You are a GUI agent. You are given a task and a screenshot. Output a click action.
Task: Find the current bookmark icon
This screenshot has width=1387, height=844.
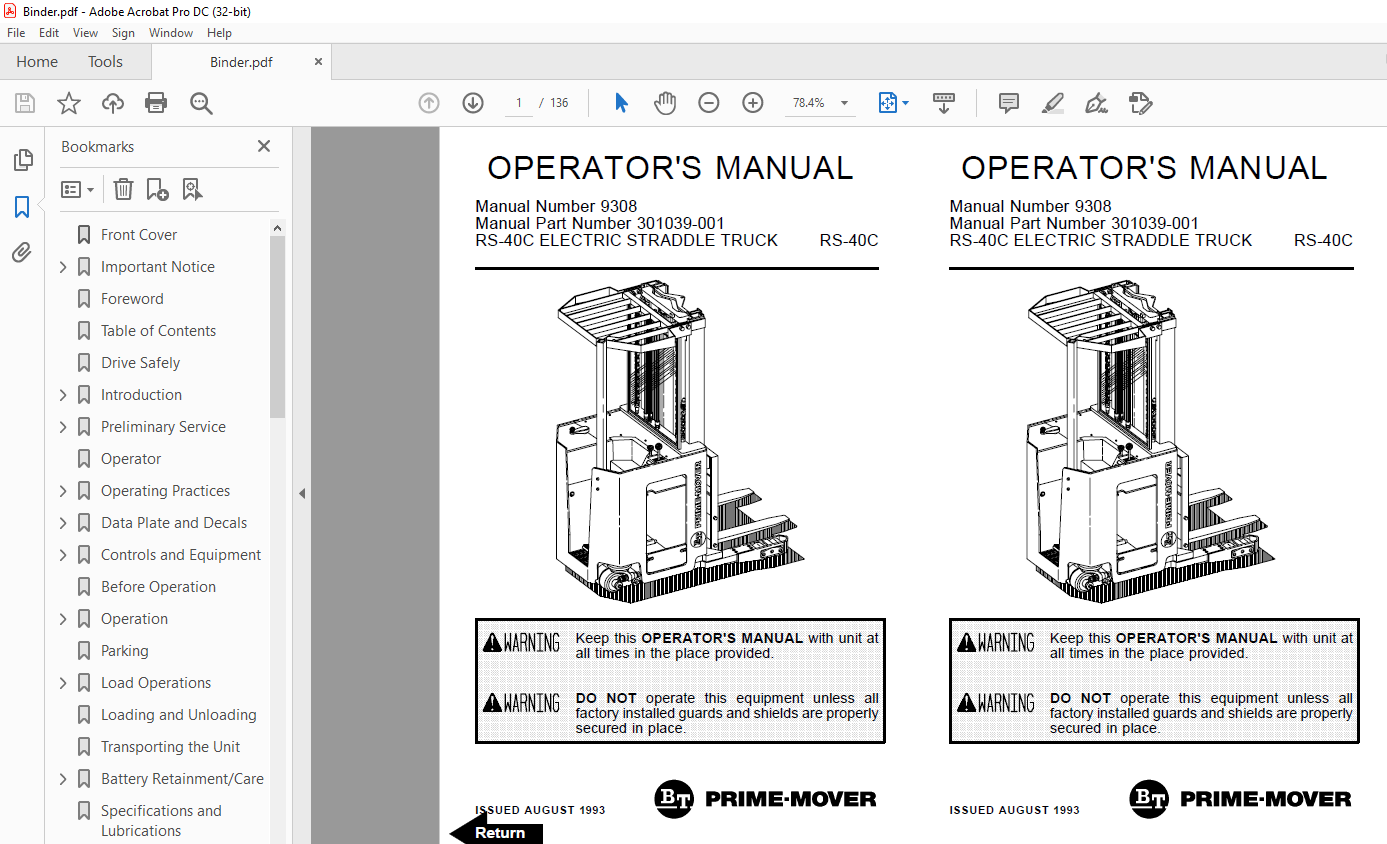pos(193,189)
